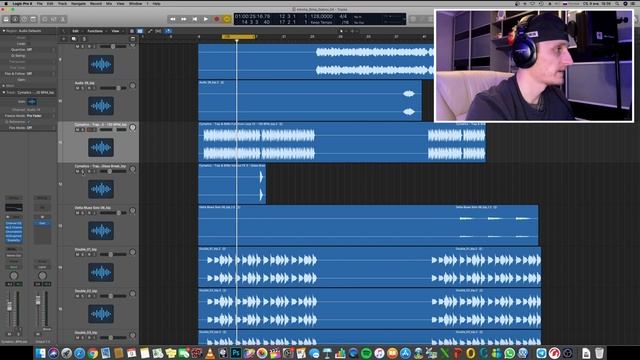Open the Mix menu
640x360 pixels.
pos(109,4)
